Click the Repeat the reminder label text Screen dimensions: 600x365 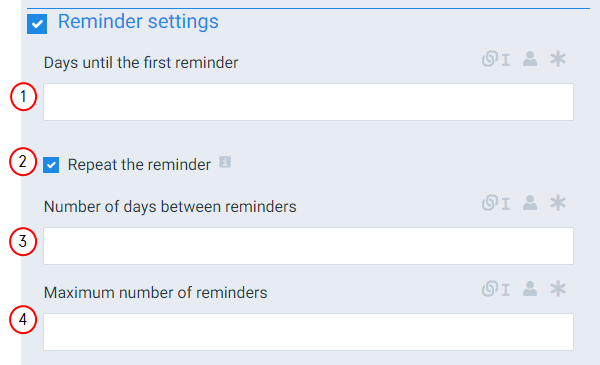click(139, 165)
